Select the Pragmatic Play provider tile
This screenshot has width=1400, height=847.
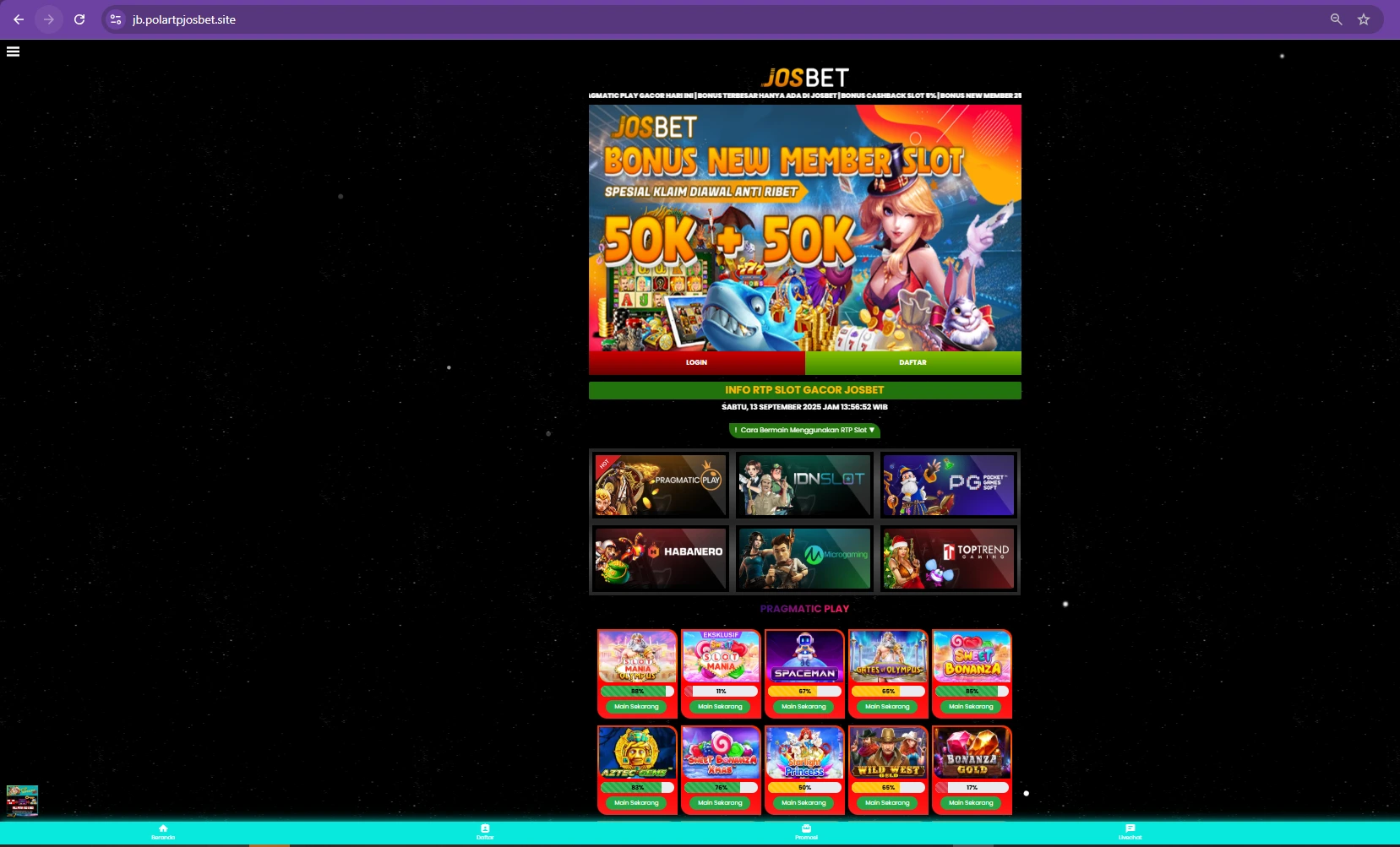point(661,485)
